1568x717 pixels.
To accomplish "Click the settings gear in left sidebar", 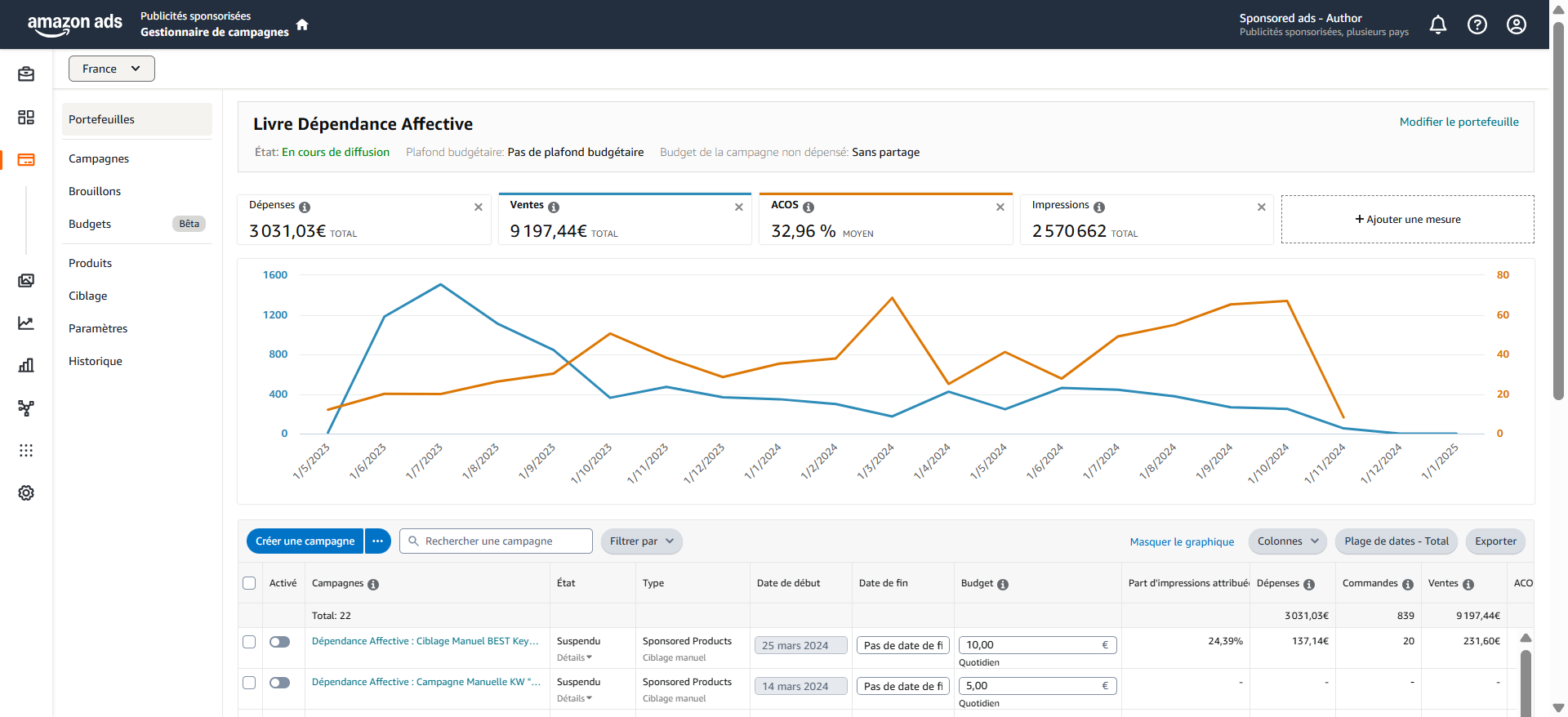I will click(26, 493).
